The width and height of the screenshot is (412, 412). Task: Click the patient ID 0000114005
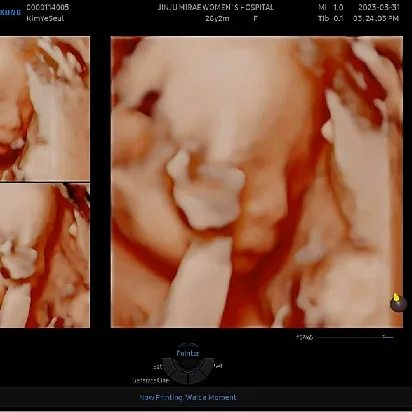(48, 7)
